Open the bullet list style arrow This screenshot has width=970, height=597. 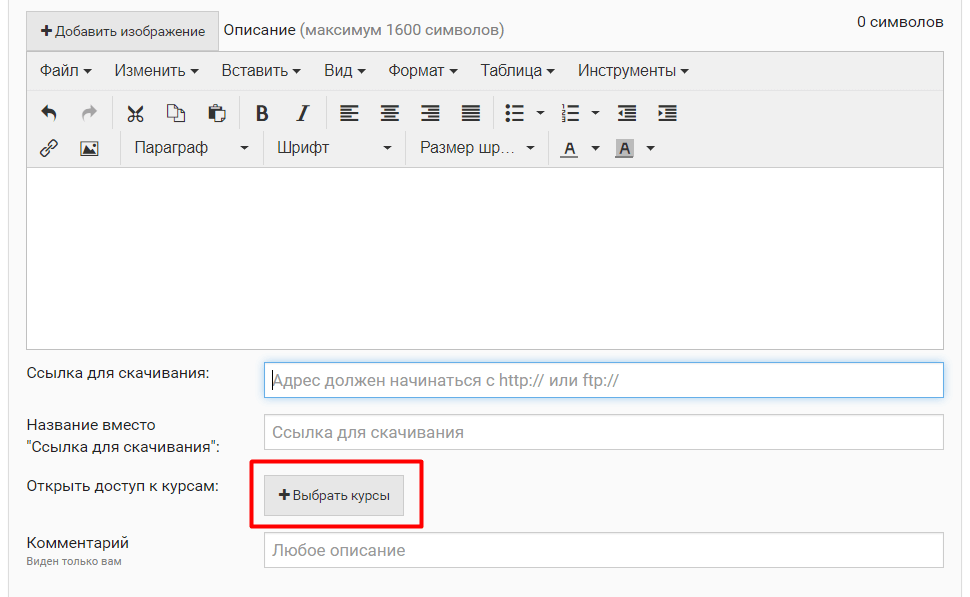[541, 113]
